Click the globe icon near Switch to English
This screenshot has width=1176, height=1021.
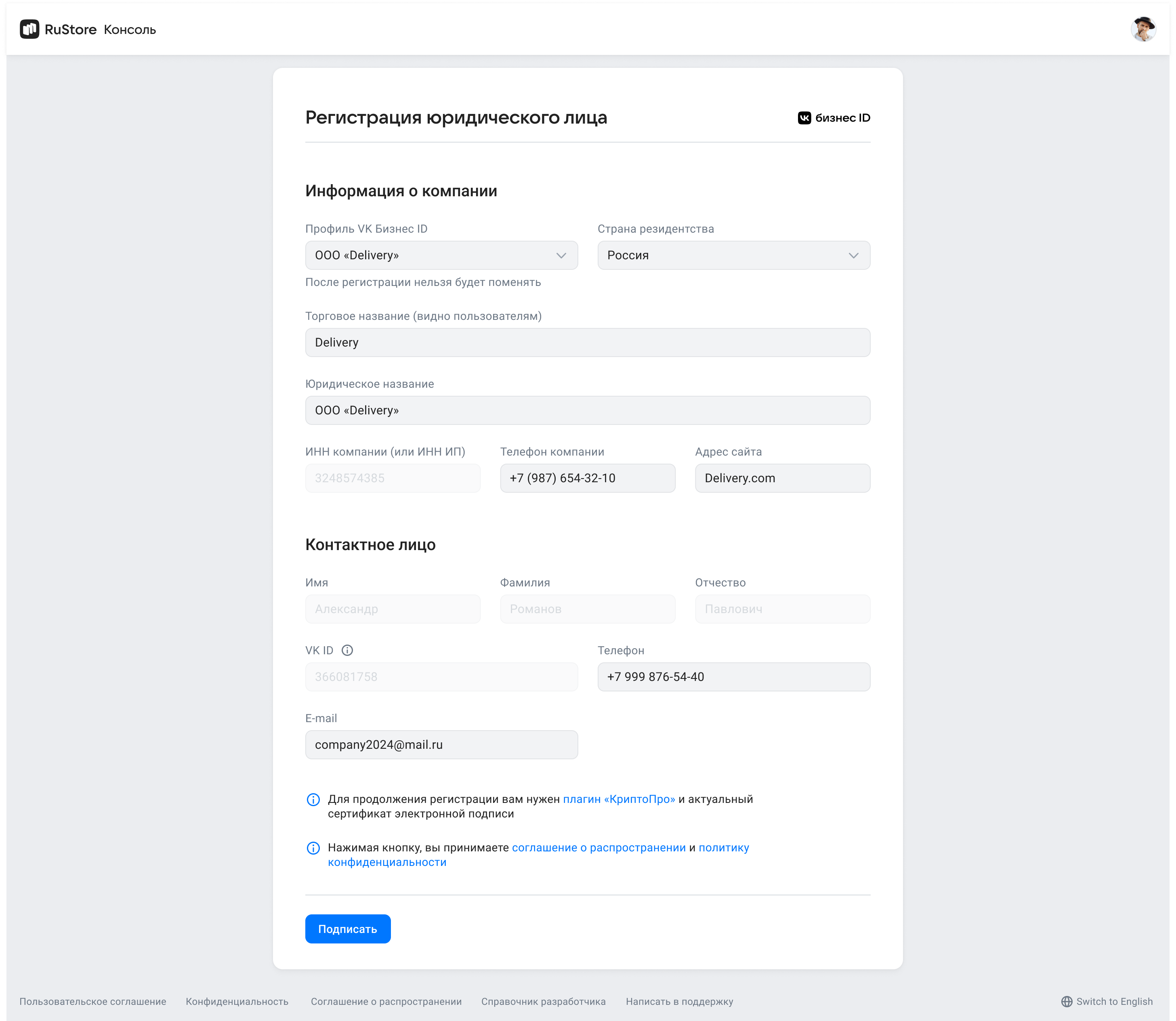point(1067,1002)
